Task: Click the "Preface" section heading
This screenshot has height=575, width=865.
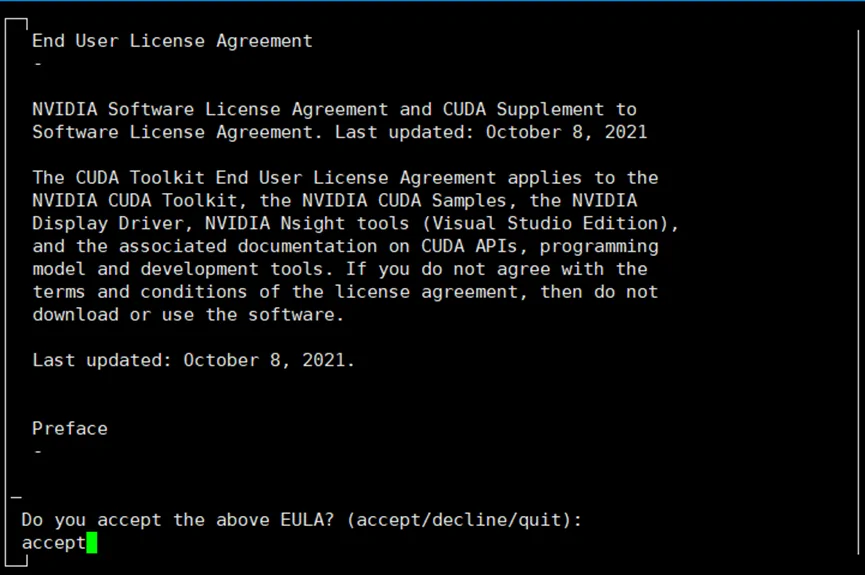Action: tap(69, 428)
